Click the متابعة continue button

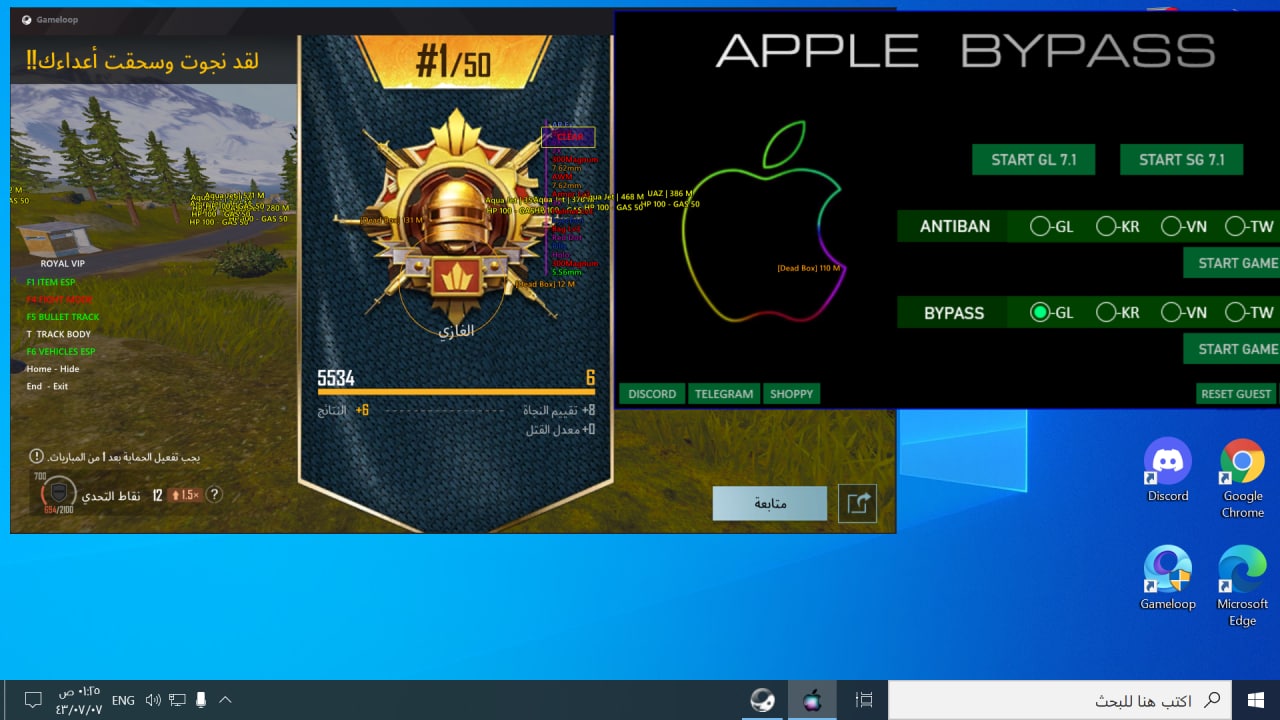(x=770, y=503)
